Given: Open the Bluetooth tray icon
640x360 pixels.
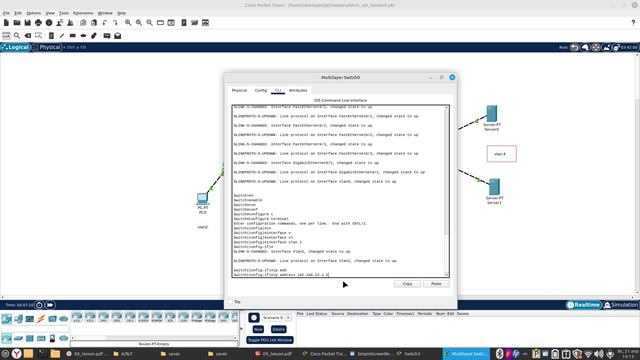Looking at the screenshot, I should (499, 354).
